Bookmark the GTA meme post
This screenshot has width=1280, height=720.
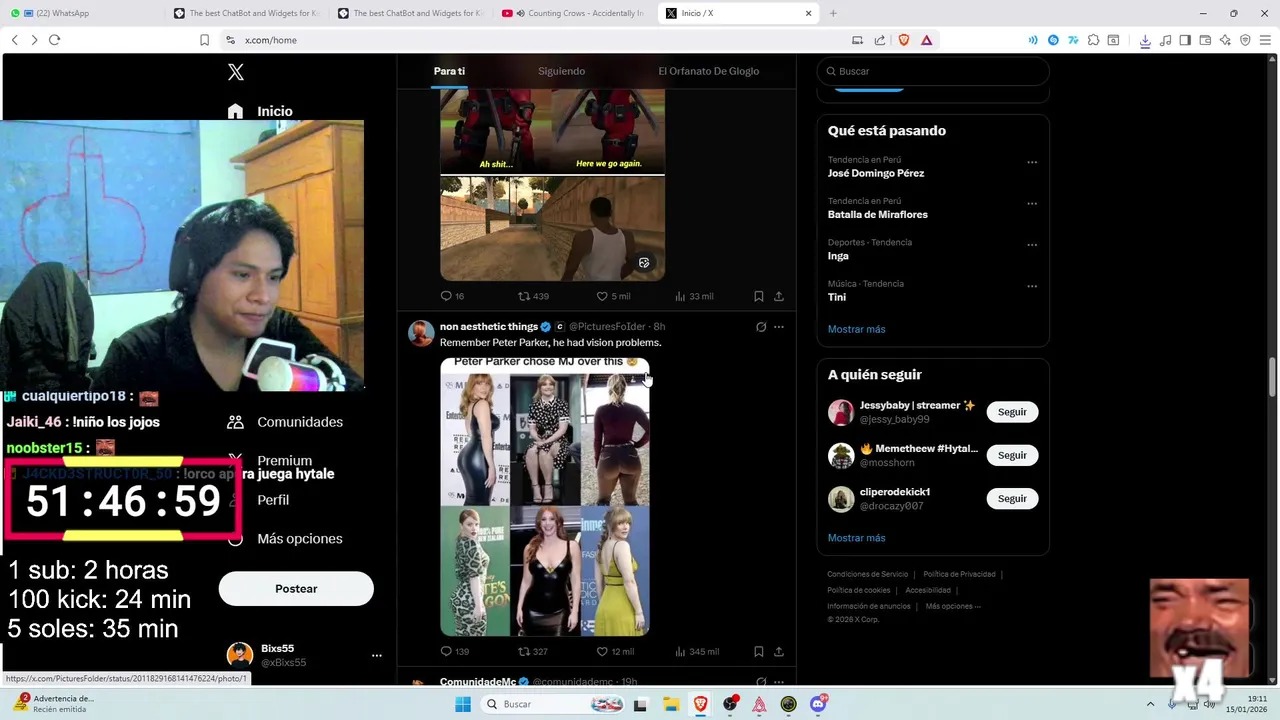(x=758, y=296)
